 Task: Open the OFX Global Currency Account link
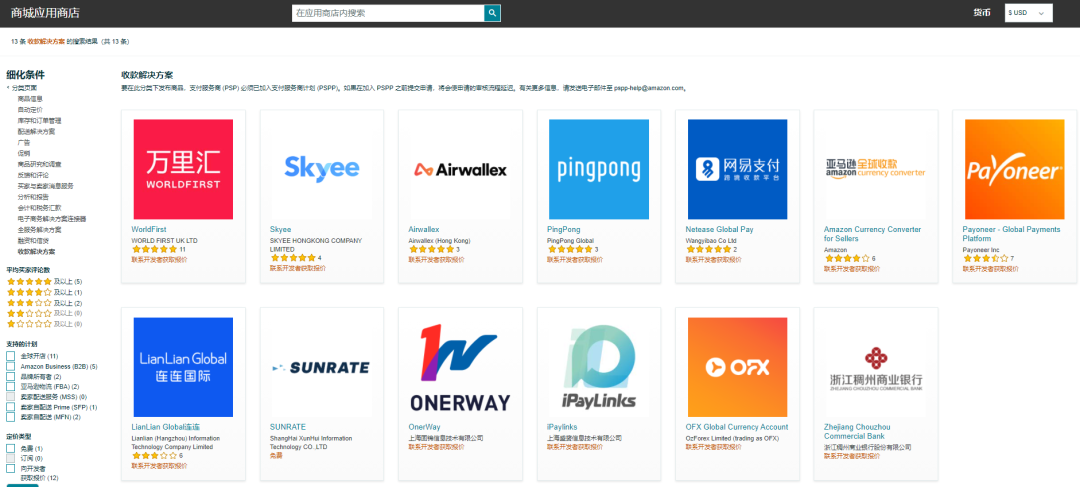736,427
